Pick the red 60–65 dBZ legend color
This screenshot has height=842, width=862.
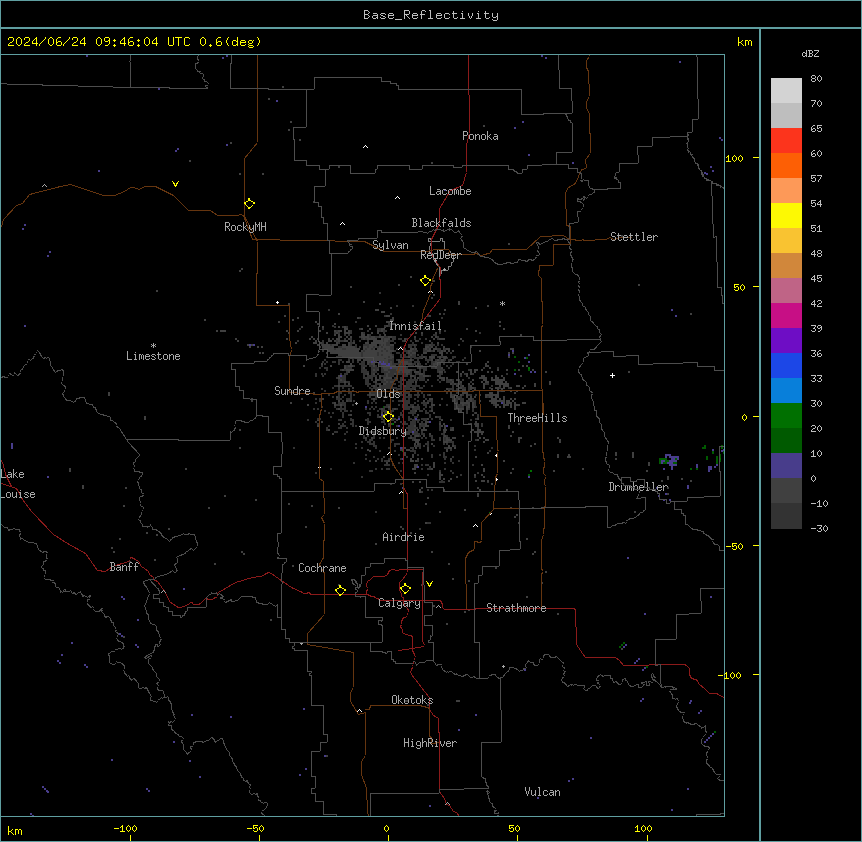(786, 141)
